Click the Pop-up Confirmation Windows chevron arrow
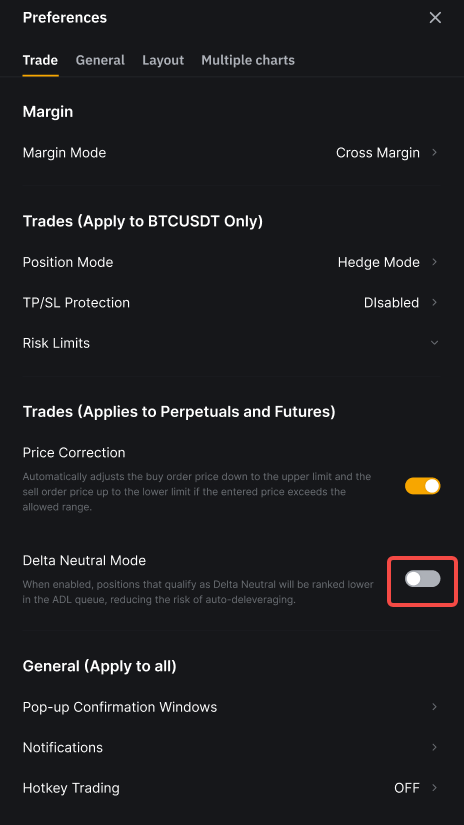The height and width of the screenshot is (825, 464). click(x=435, y=706)
